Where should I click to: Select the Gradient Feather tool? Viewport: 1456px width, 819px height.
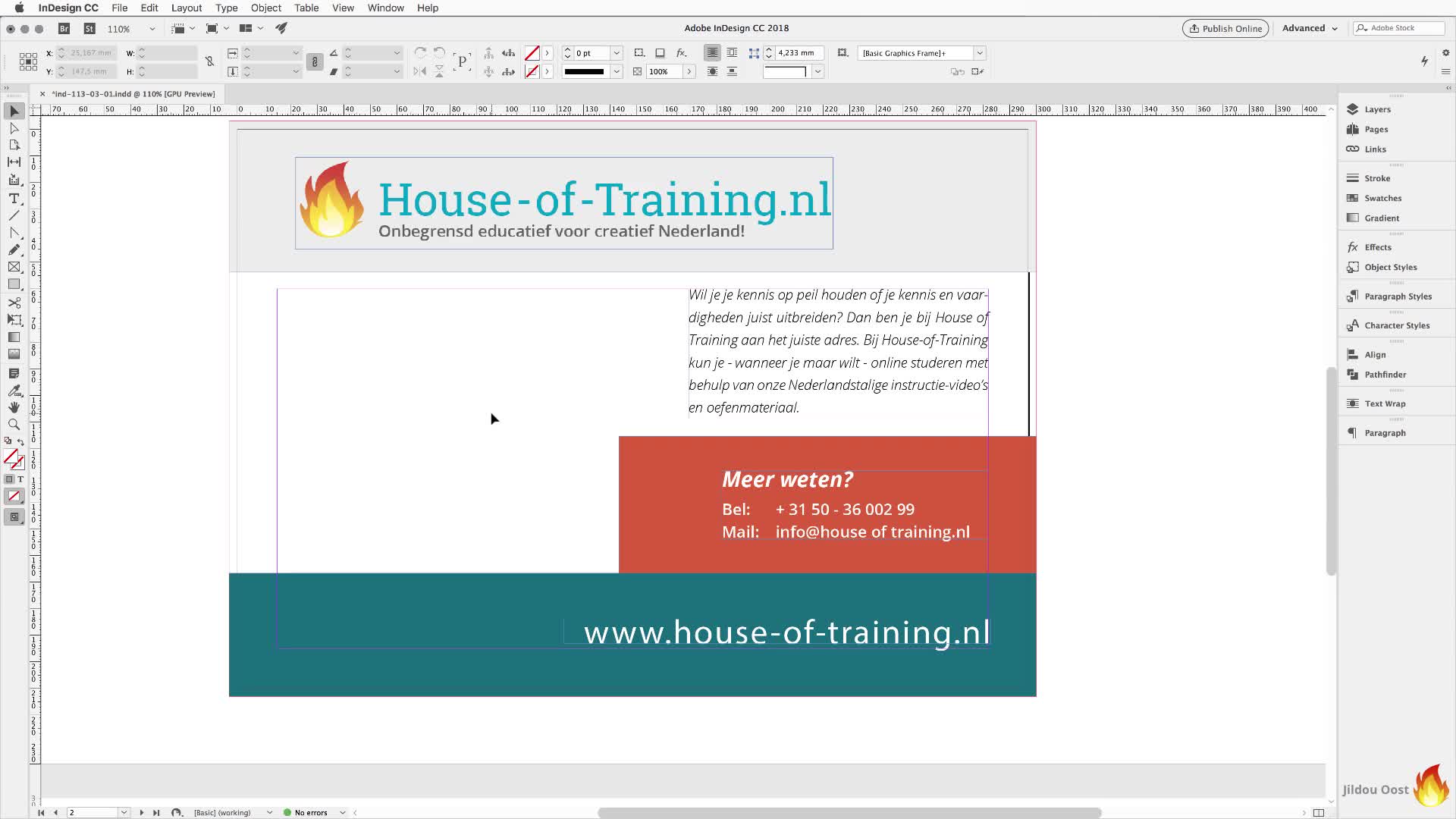click(14, 354)
